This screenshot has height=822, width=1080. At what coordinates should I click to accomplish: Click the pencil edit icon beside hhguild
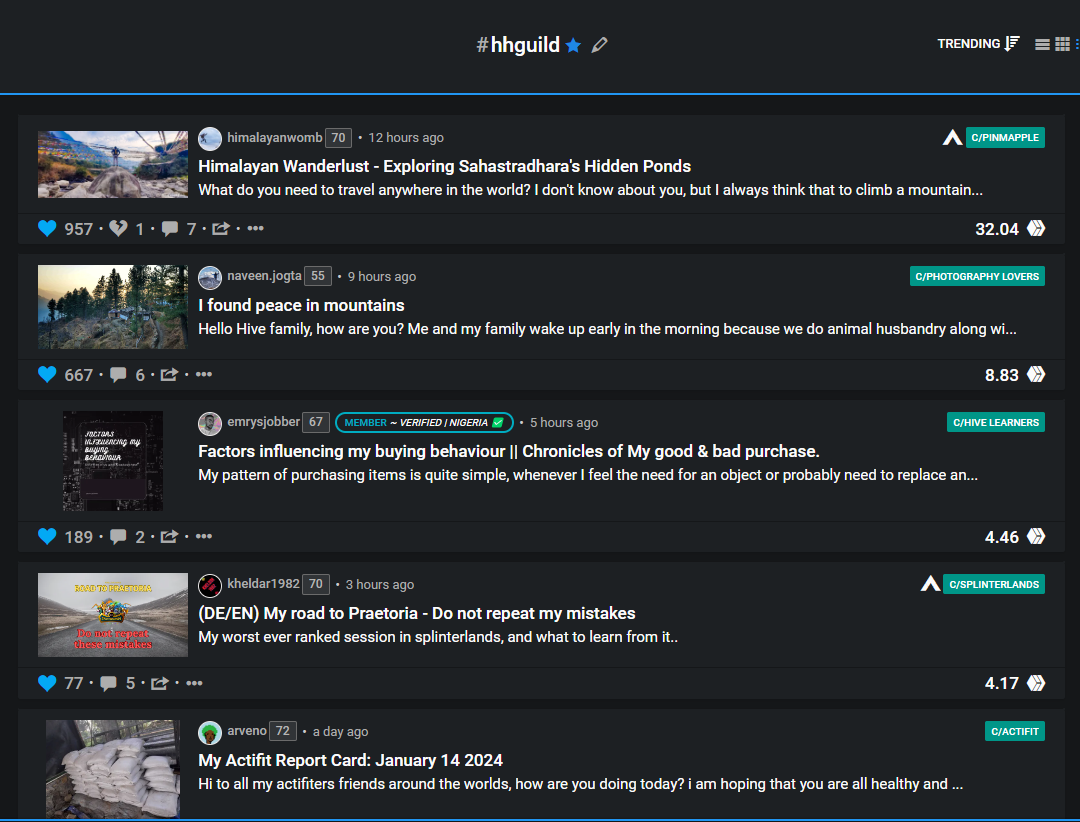tap(600, 45)
